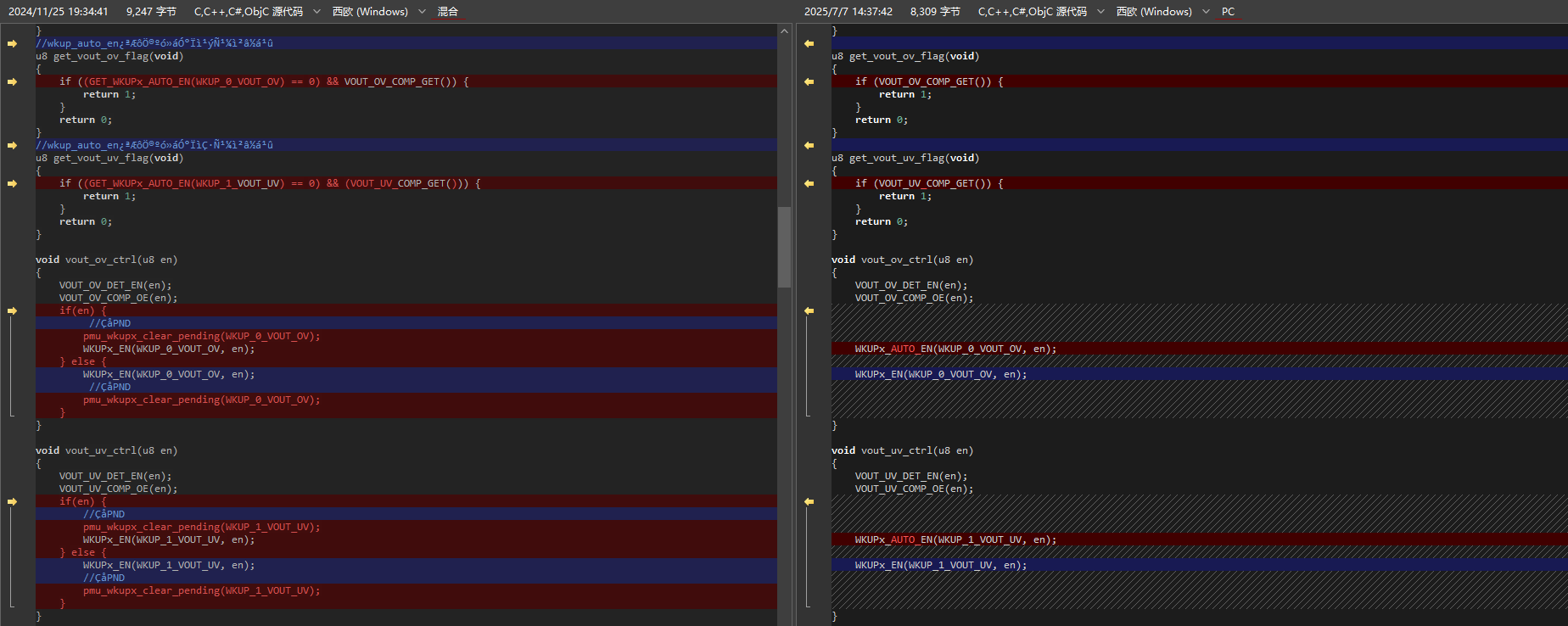
Task: Click left-pane arrow beside if(en) in vout_uv_ctrl
Action: click(12, 501)
